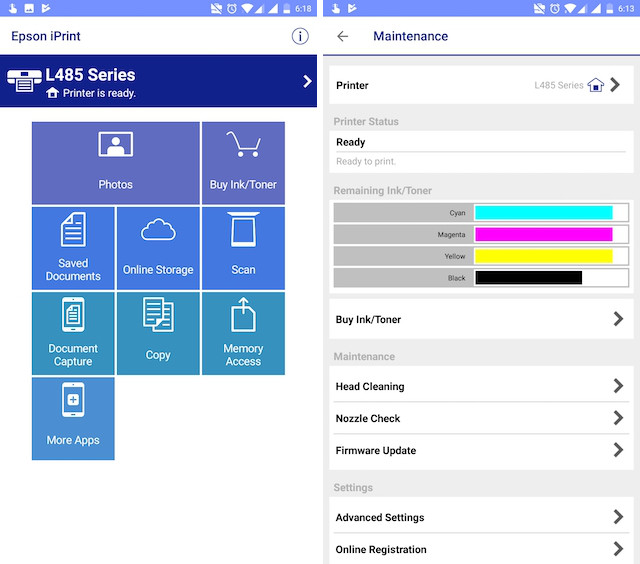Select Firmware Update option
Viewport: 640px width, 564px height.
click(x=480, y=450)
